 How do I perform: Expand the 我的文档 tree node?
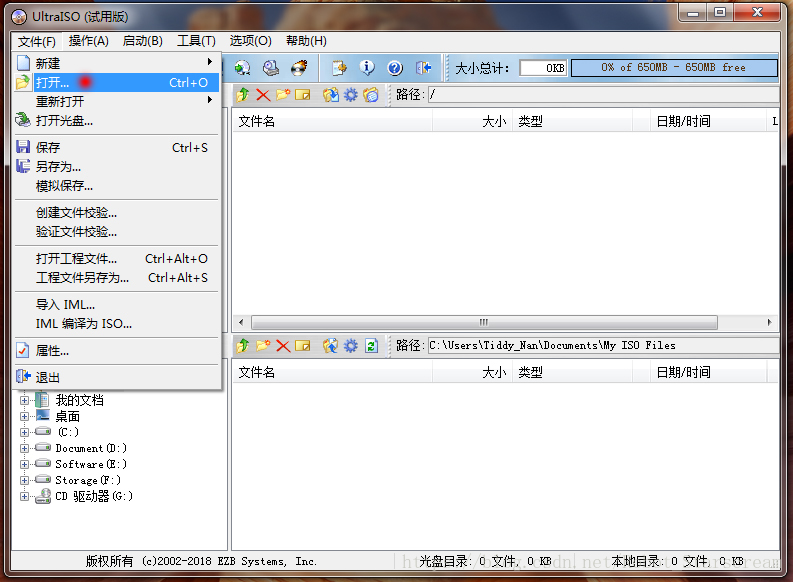(x=24, y=400)
